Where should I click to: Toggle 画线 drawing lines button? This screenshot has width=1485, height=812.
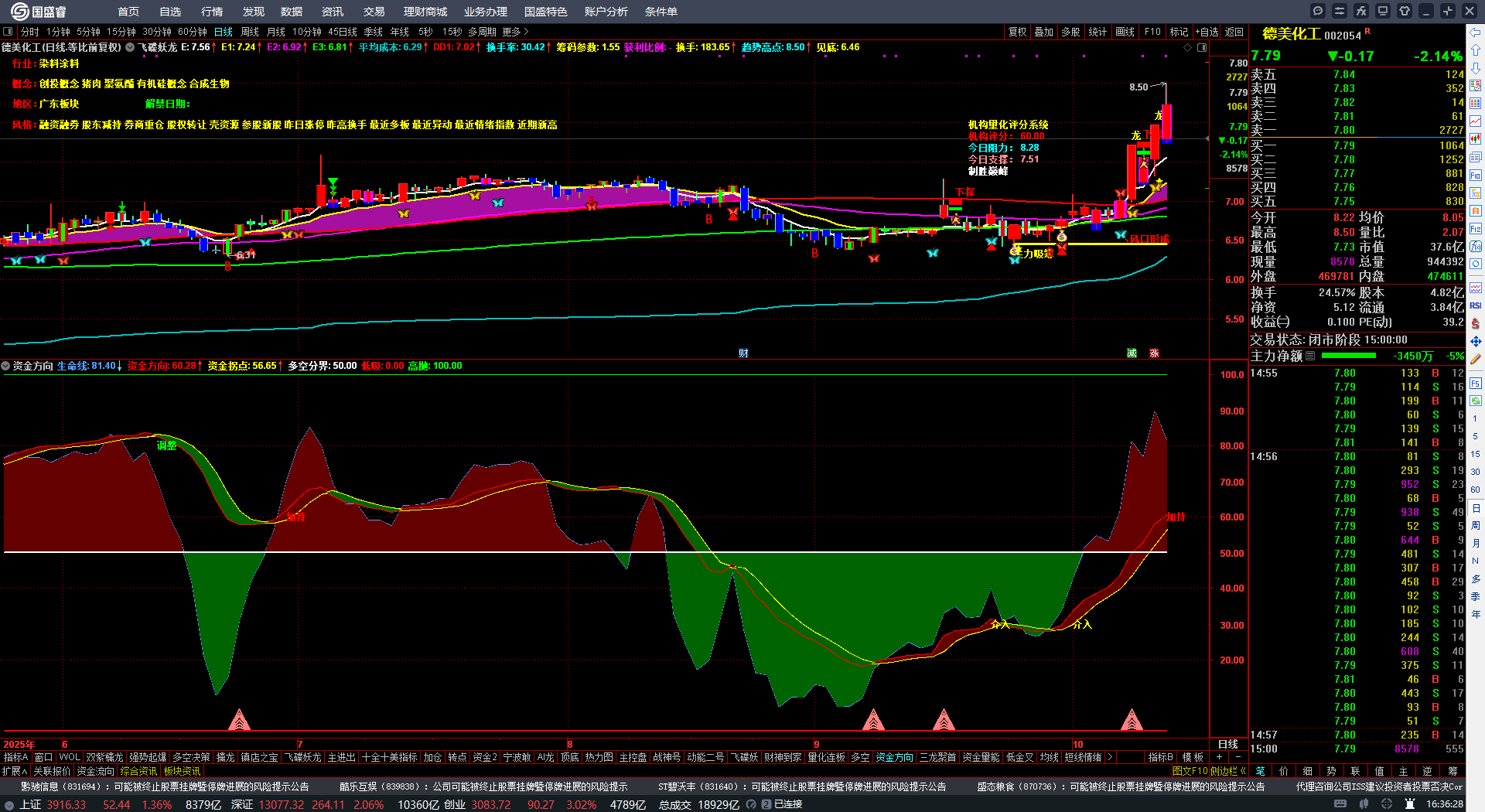click(1125, 32)
